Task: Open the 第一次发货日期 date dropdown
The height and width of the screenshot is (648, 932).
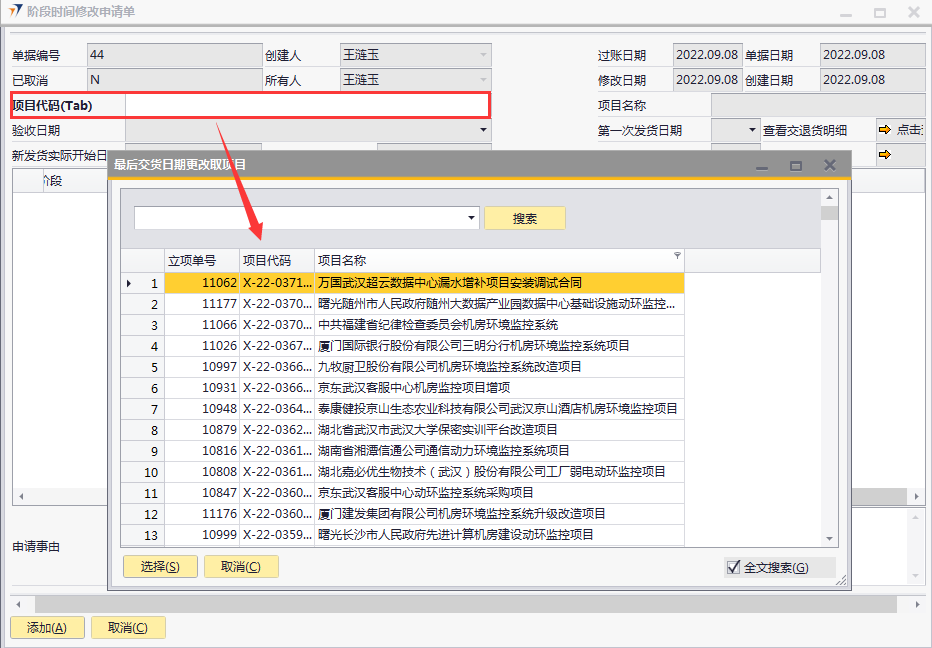Action: tap(753, 130)
